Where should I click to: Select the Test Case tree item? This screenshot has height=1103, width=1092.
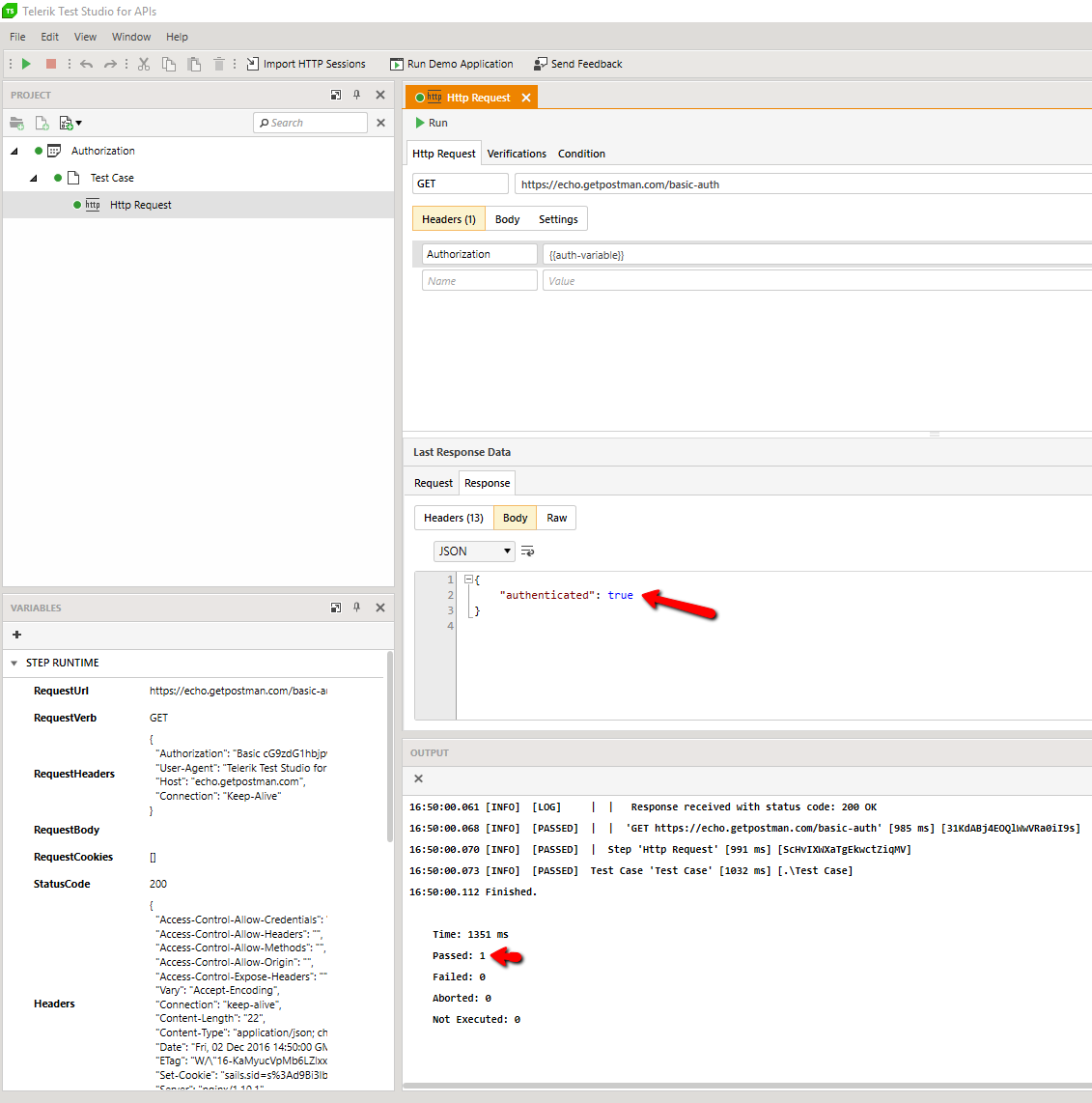pos(112,178)
